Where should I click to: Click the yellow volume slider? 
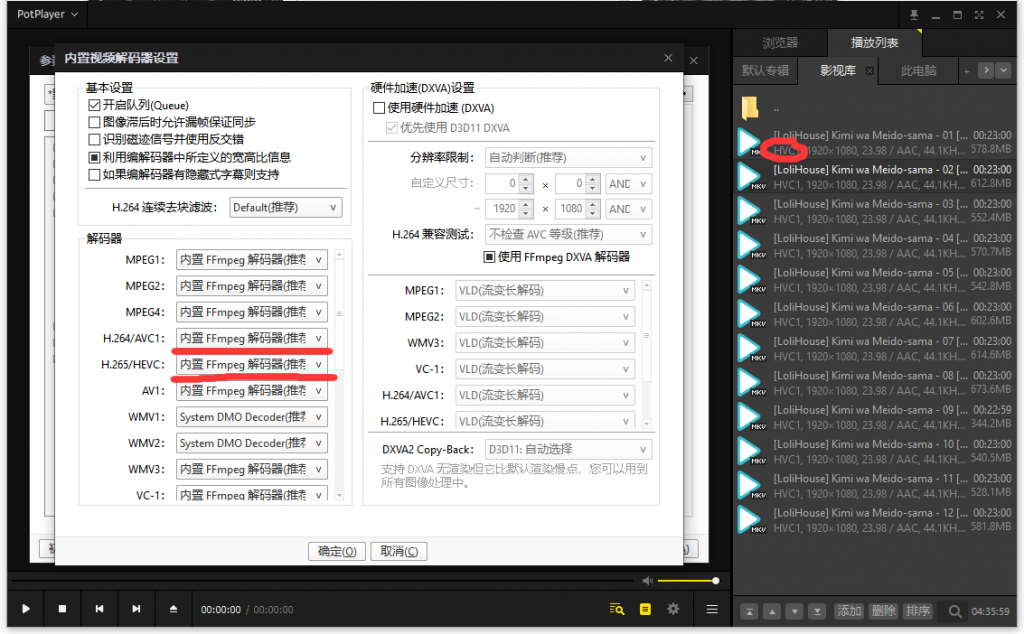tap(687, 580)
